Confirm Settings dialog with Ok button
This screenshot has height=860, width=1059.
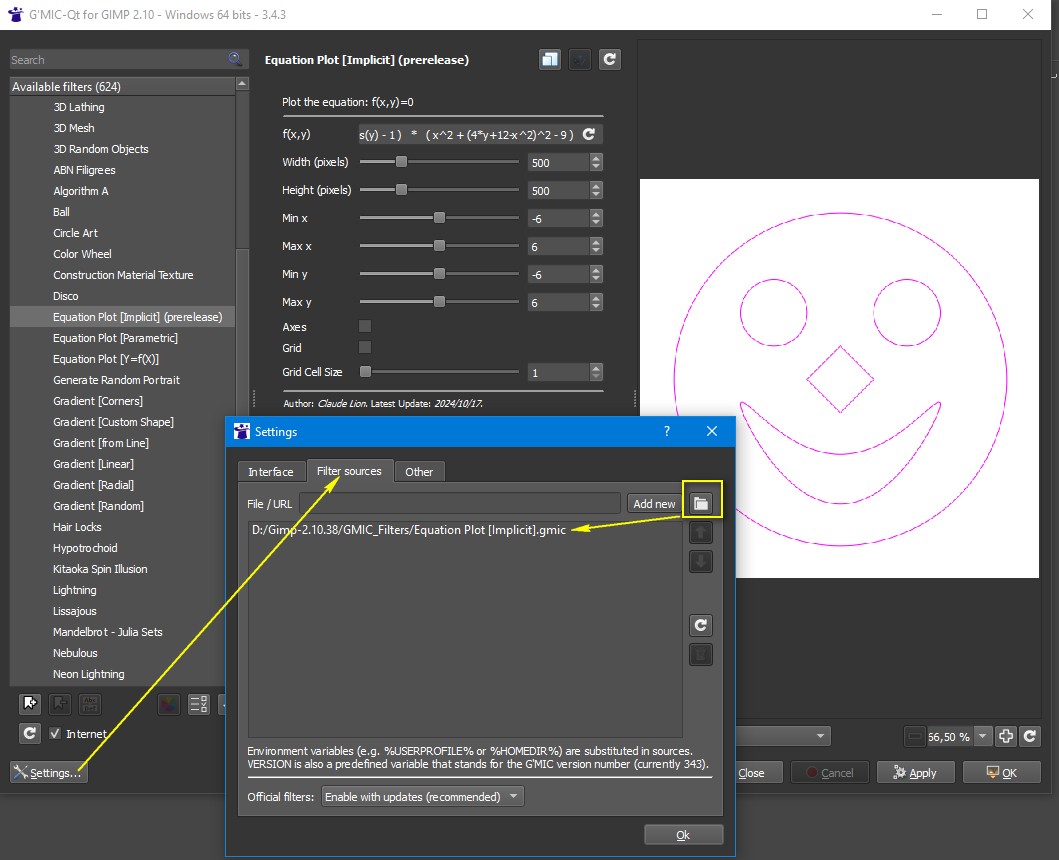pyautogui.click(x=683, y=835)
